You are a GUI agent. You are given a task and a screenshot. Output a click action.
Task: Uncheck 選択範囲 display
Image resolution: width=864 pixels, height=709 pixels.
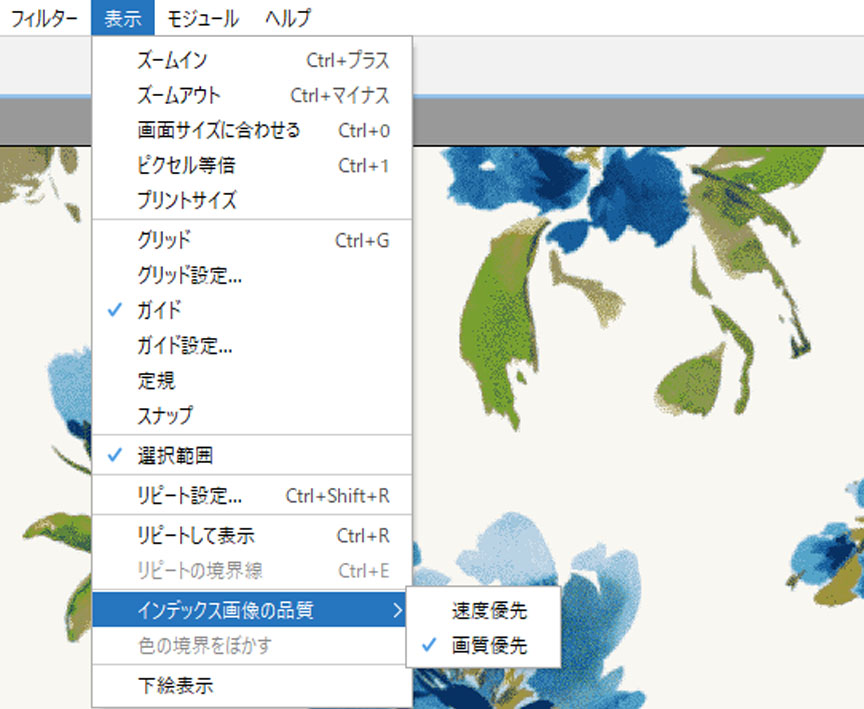252,456
